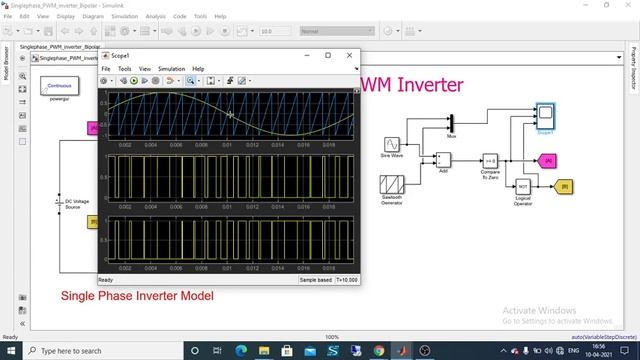The width and height of the screenshot is (640, 360).
Task: Click Fit to View icon in canvas palette
Action: (22, 89)
